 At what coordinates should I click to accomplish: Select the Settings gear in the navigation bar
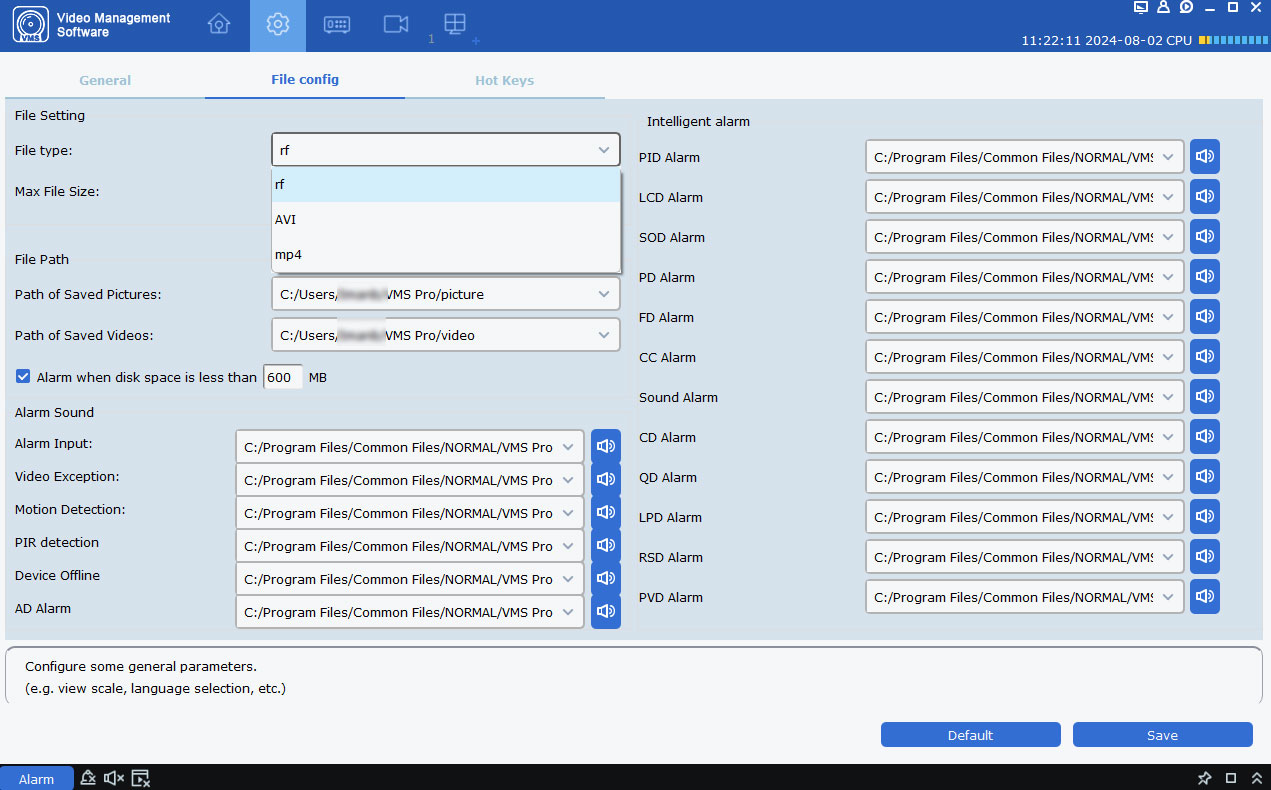pyautogui.click(x=277, y=25)
